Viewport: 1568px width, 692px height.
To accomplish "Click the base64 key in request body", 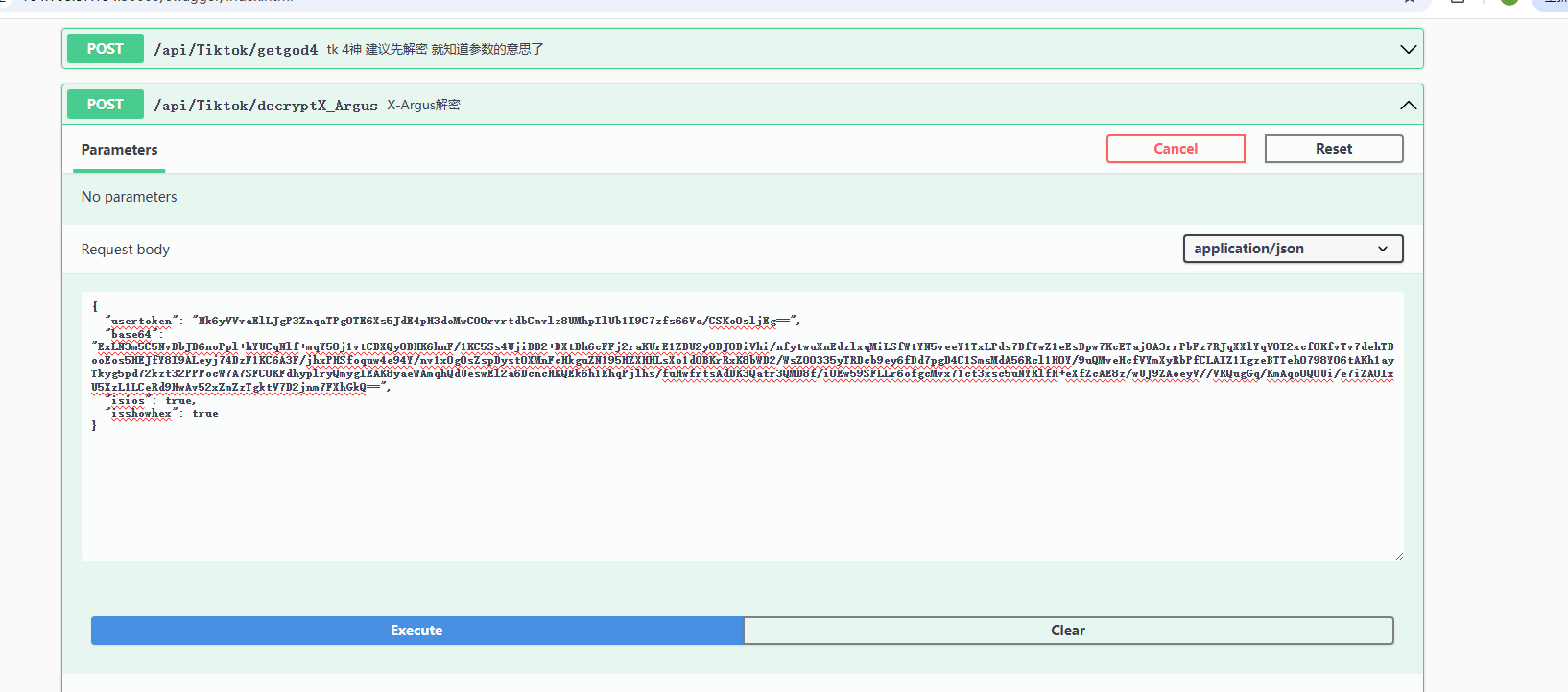I will [x=131, y=334].
